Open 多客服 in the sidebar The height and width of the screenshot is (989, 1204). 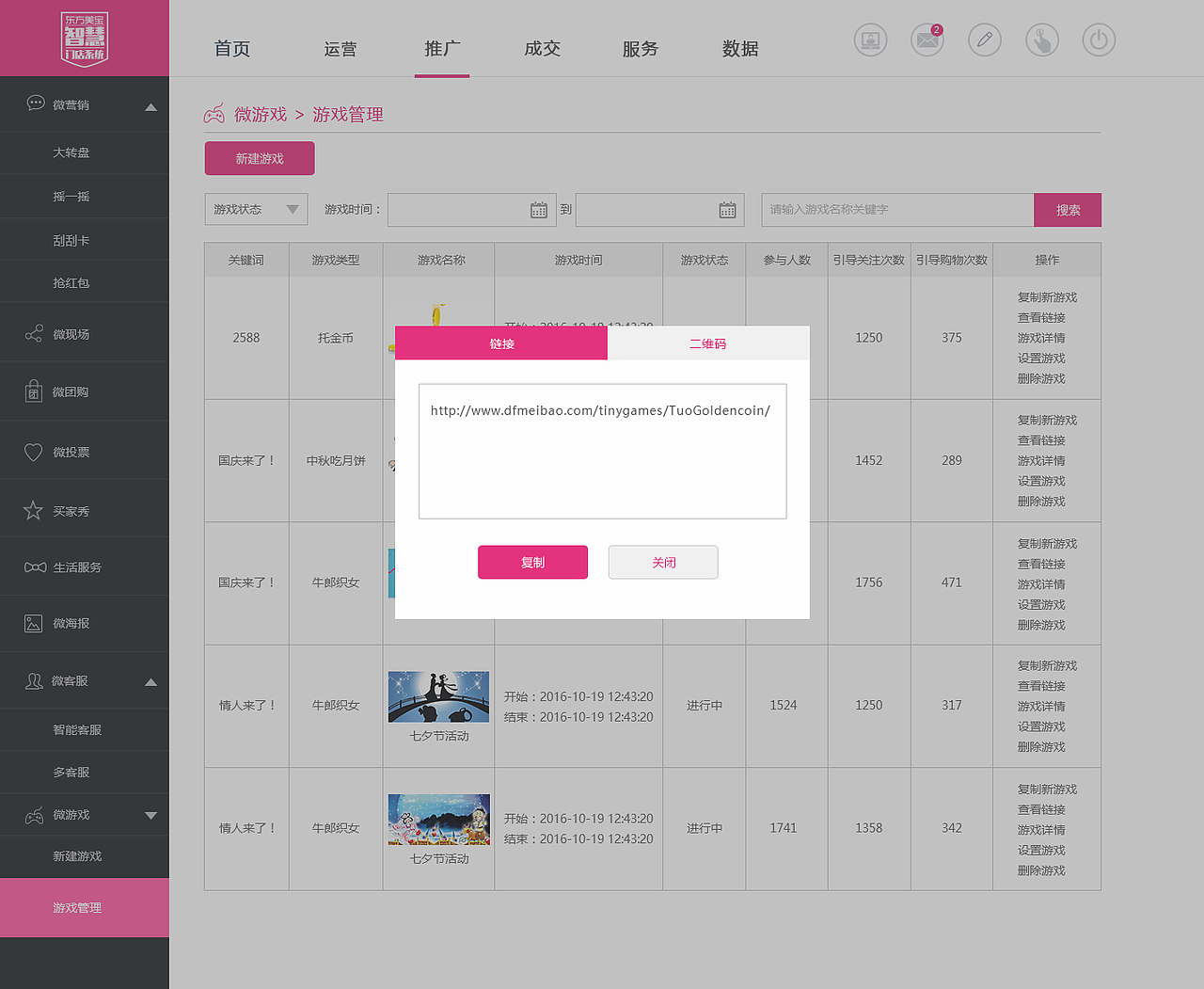pyautogui.click(x=85, y=772)
